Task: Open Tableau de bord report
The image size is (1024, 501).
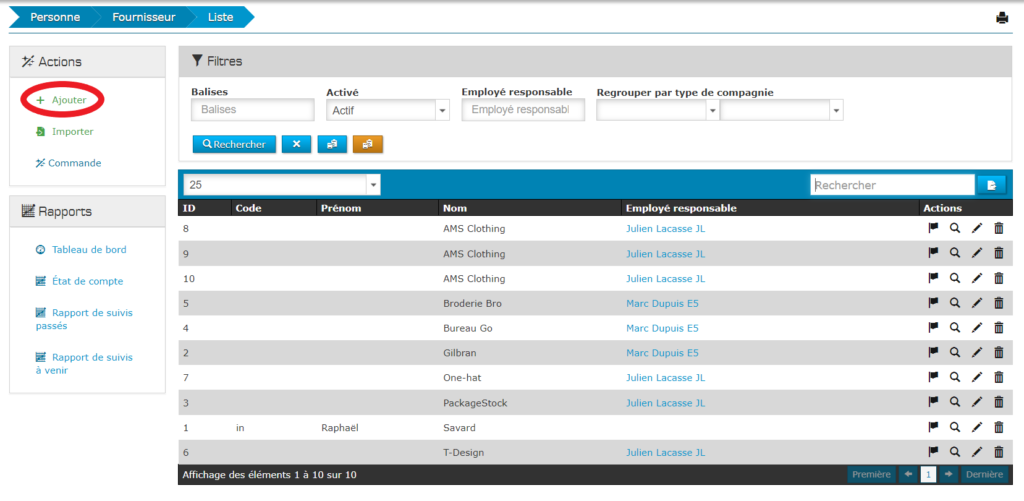Action: pyautogui.click(x=88, y=249)
